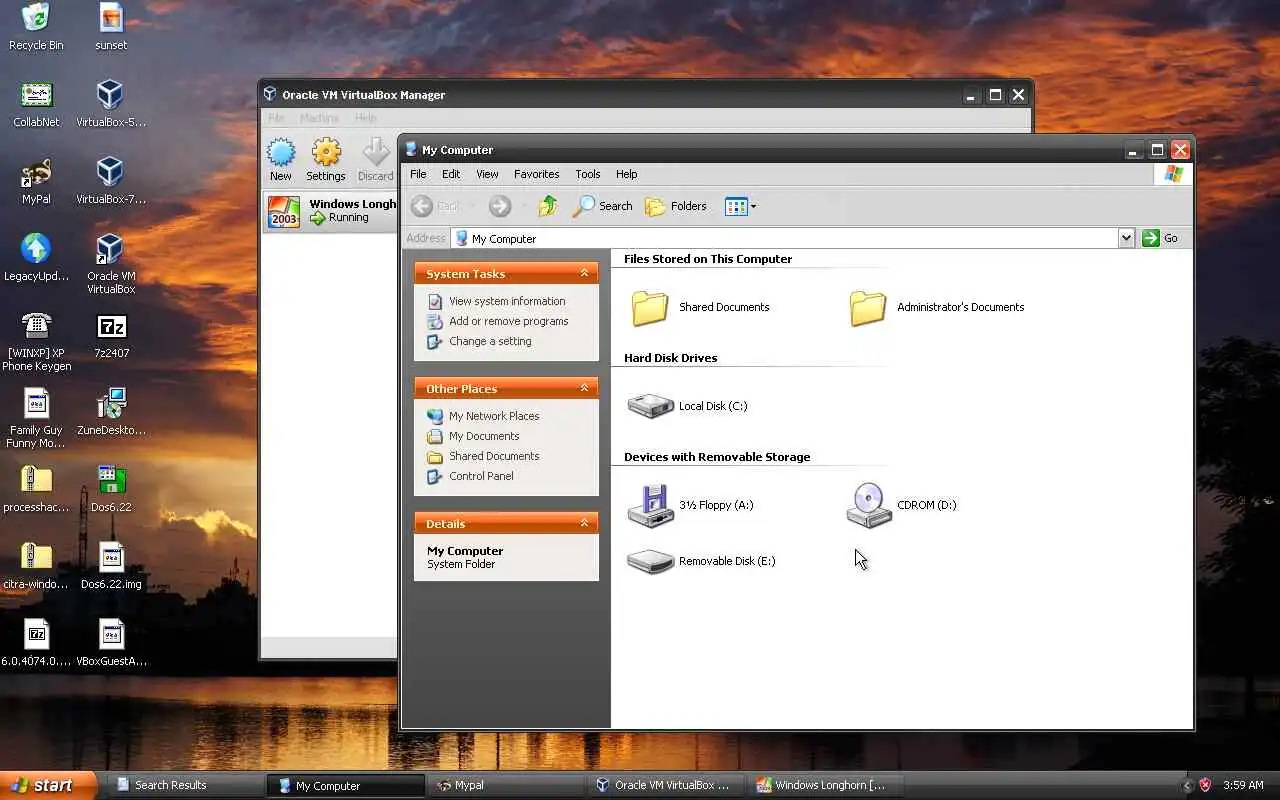Open the Help menu in My Computer
Viewport: 1280px width, 800px height.
tap(626, 174)
